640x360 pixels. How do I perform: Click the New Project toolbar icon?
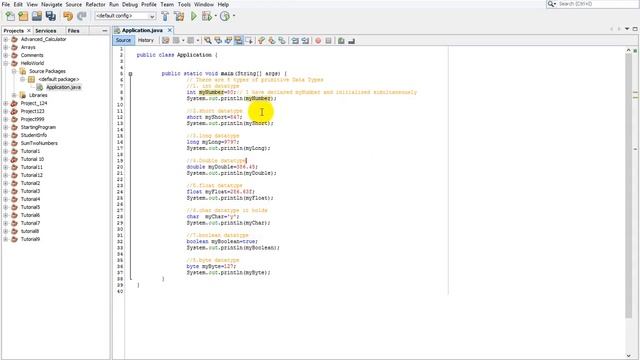point(23,16)
